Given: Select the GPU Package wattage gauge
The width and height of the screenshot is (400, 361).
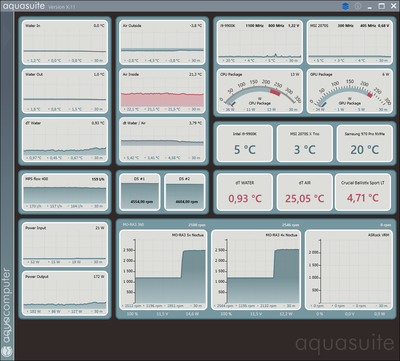Looking at the screenshot, I should (349, 91).
